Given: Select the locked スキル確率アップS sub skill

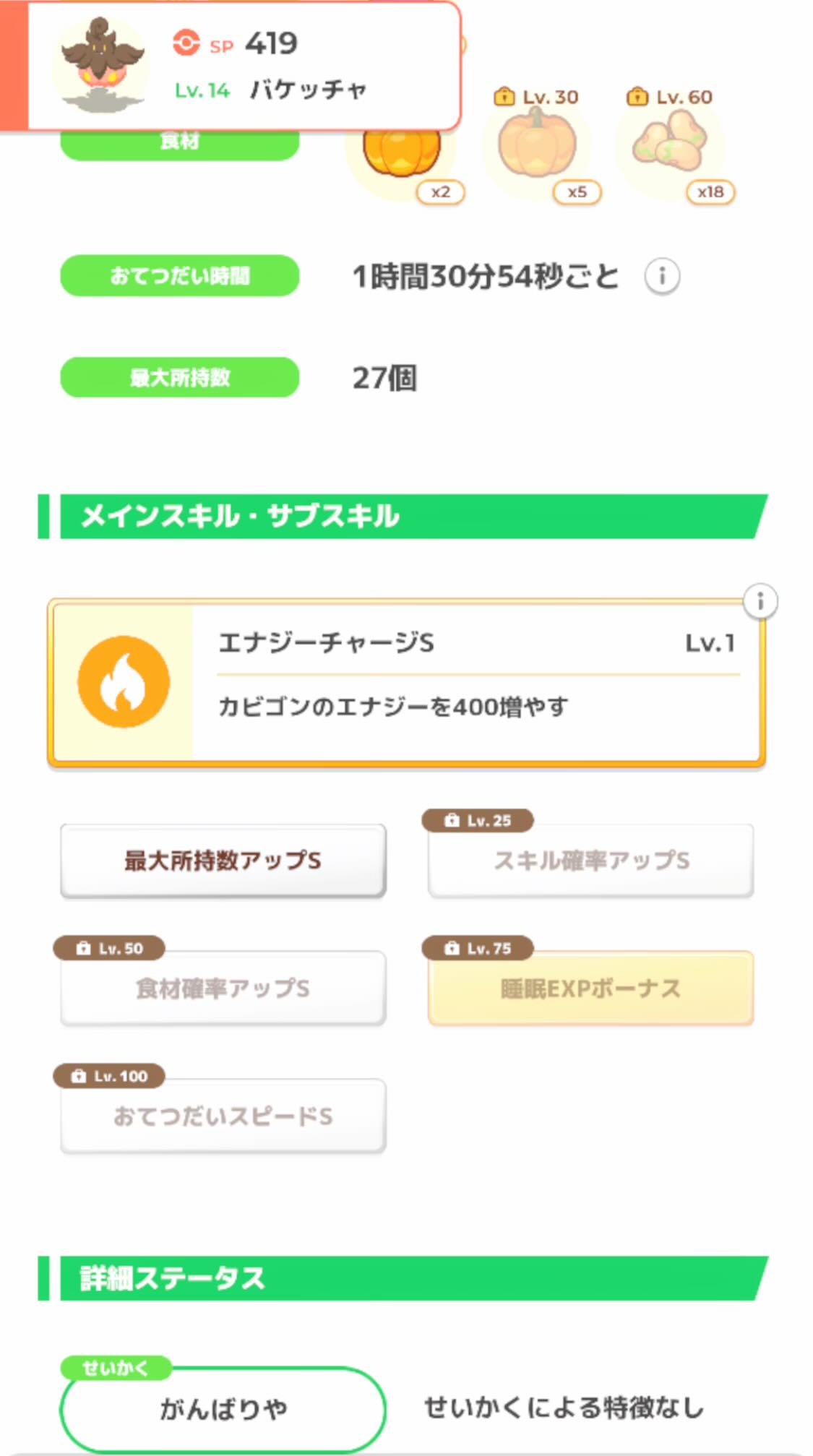Looking at the screenshot, I should click(590, 861).
